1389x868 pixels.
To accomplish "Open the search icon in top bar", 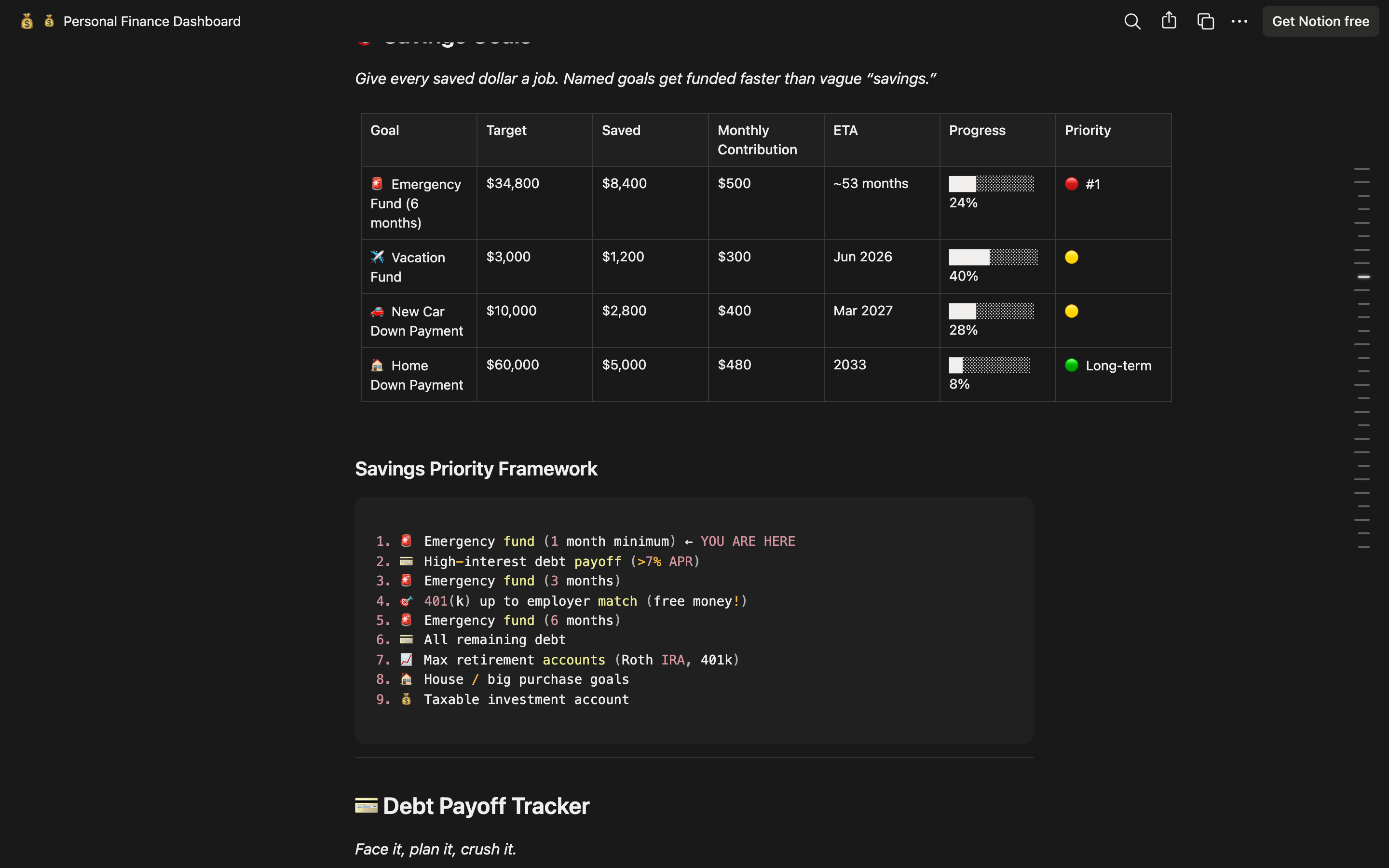I will point(1132,21).
